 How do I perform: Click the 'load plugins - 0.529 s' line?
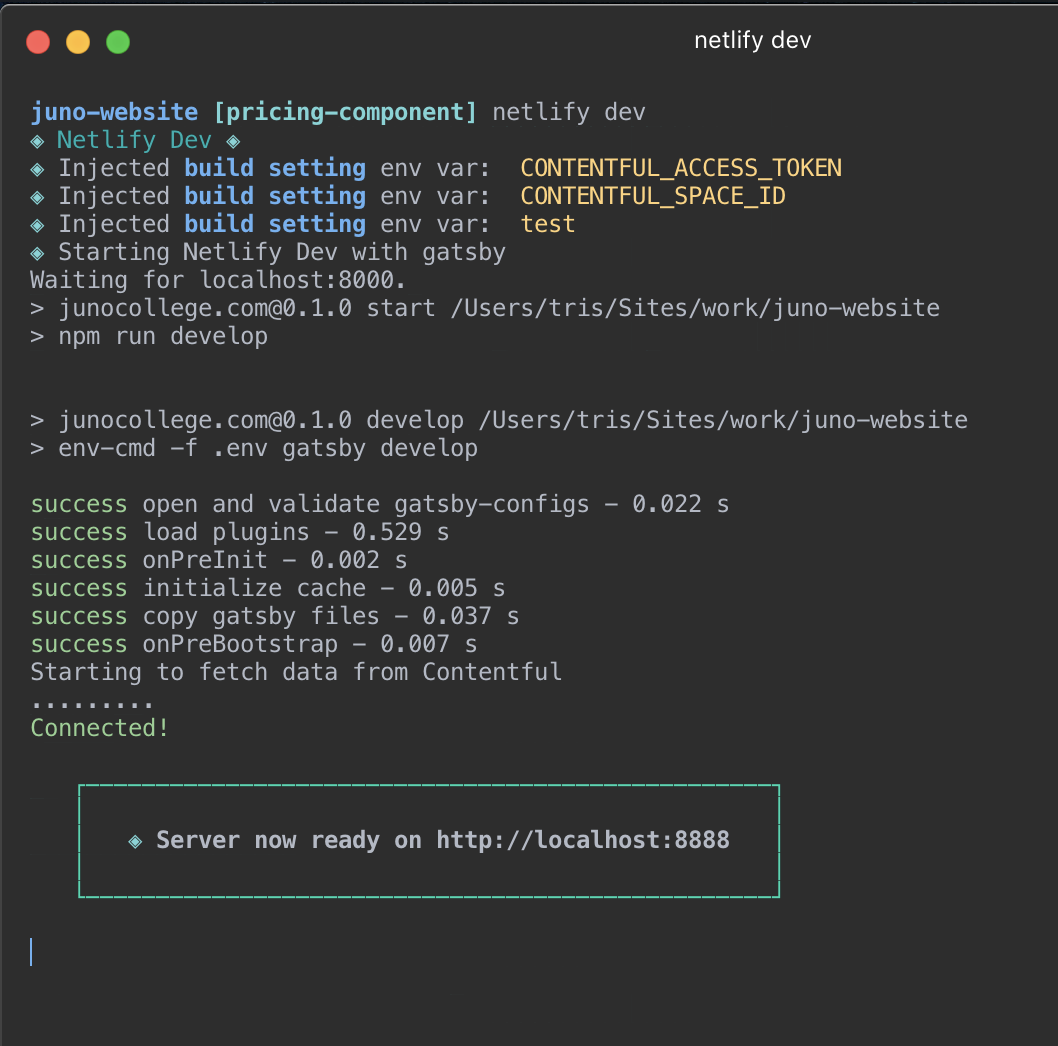click(240, 532)
